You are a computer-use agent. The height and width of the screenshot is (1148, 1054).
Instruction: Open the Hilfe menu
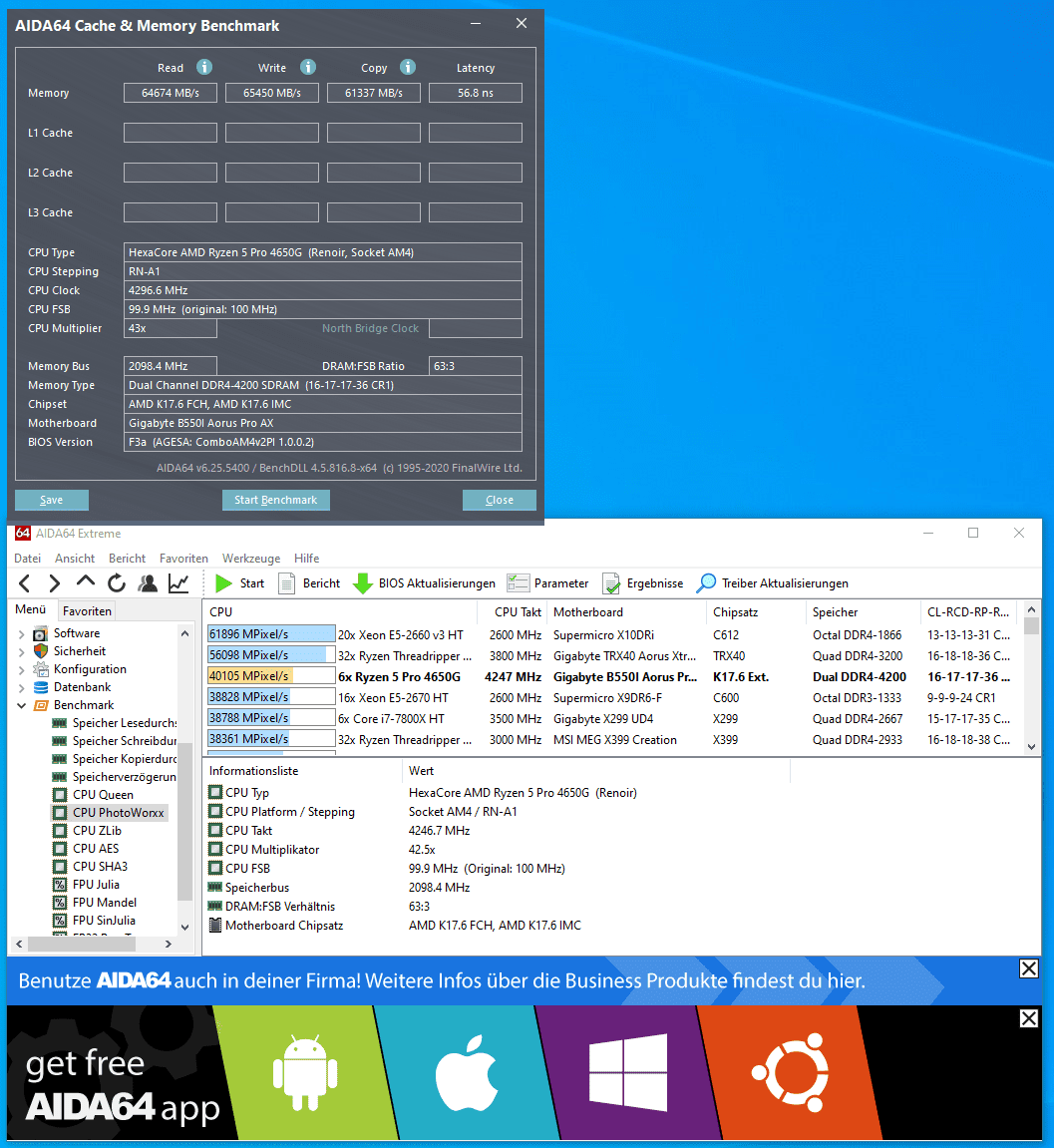[307, 559]
